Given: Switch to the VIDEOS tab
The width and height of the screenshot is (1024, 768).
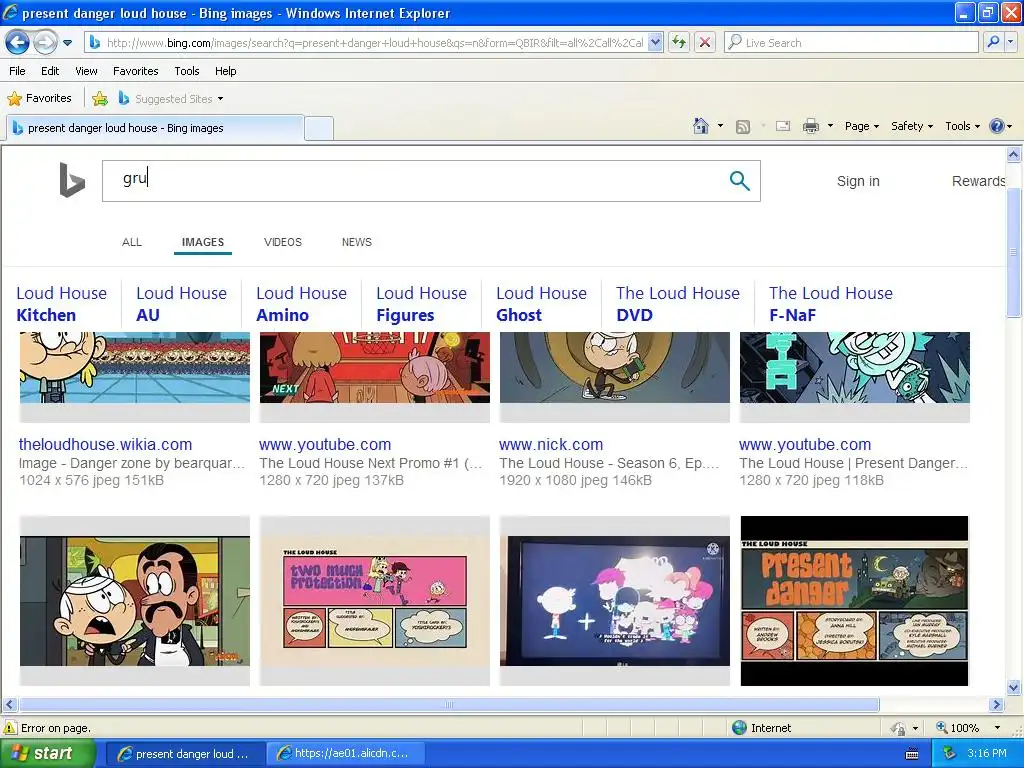Looking at the screenshot, I should 283,242.
